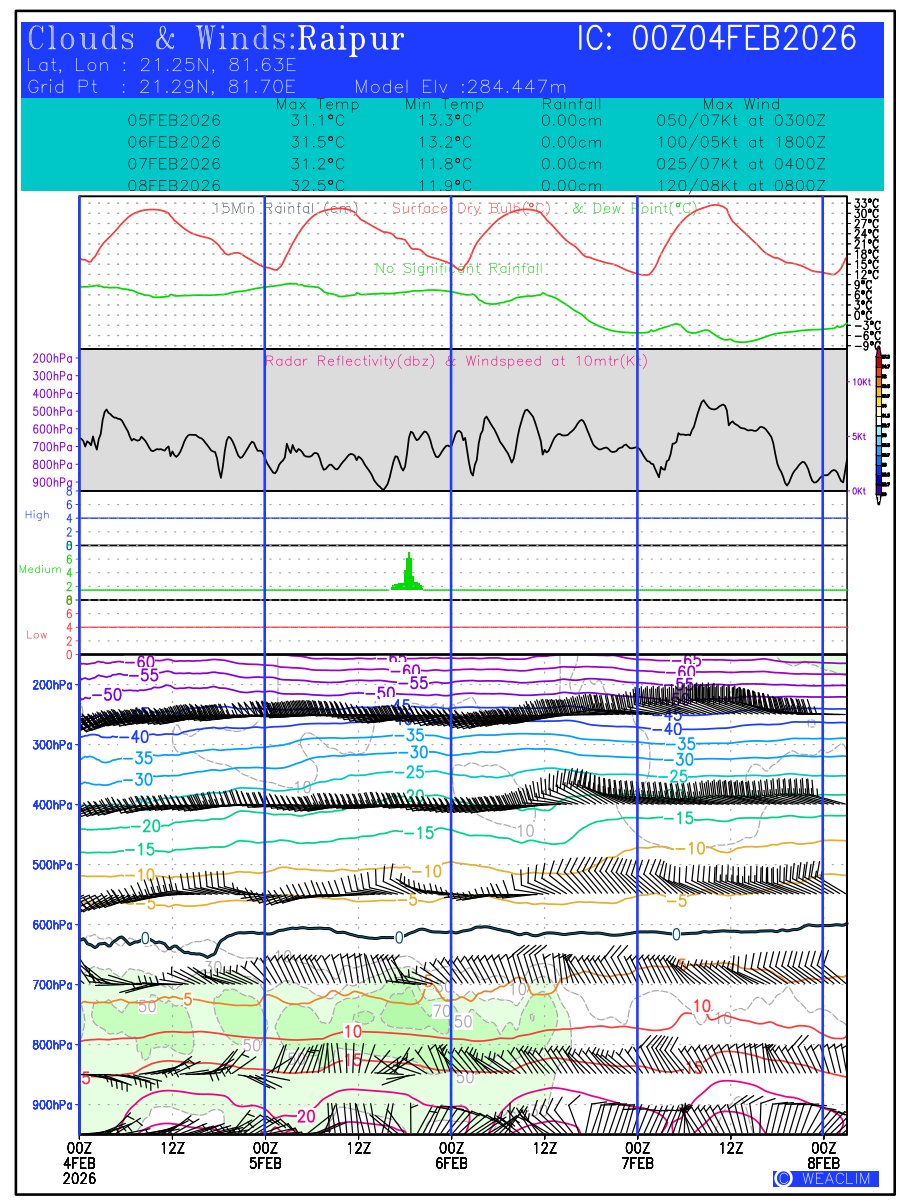Click the No Significant Rainfall message

[458, 269]
